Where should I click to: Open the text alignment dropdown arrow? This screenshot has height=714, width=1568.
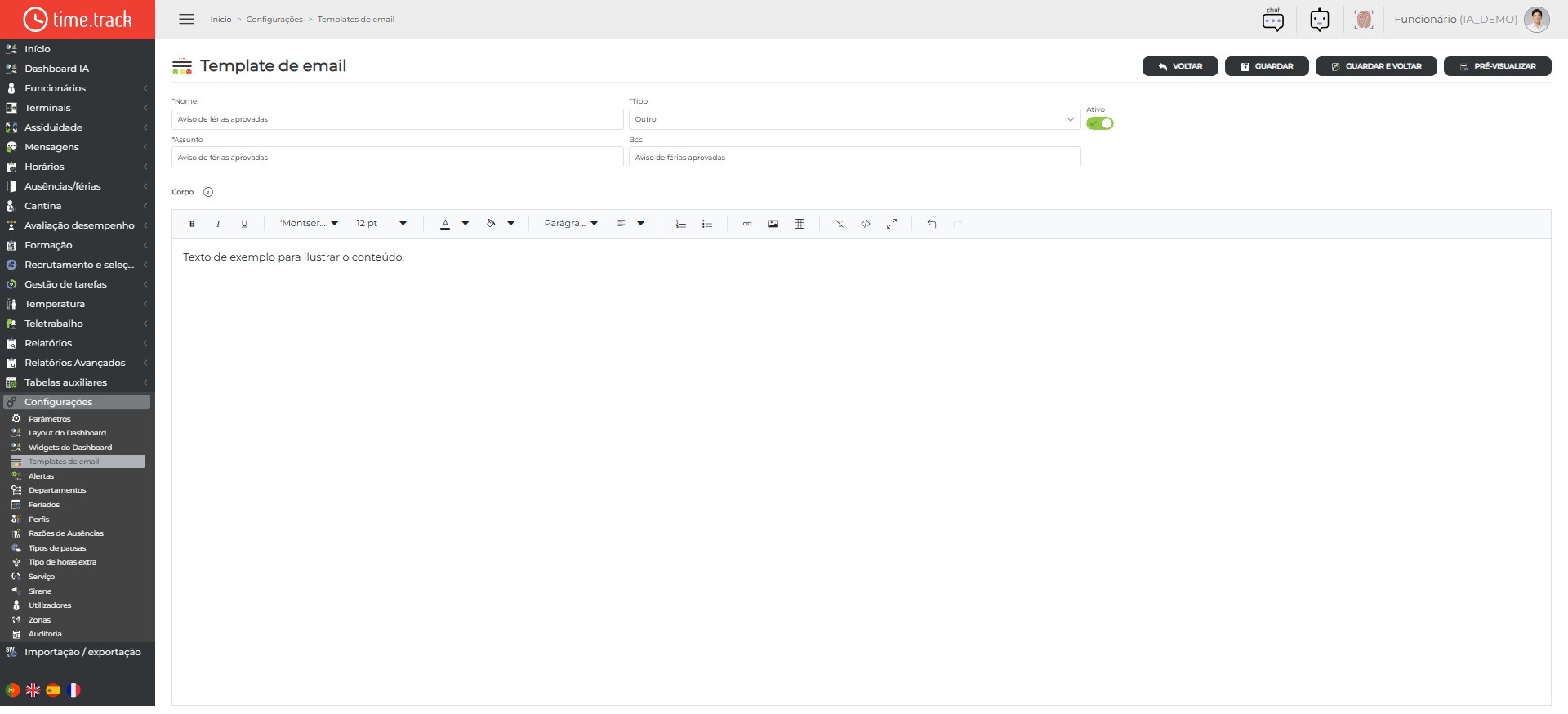(x=641, y=224)
